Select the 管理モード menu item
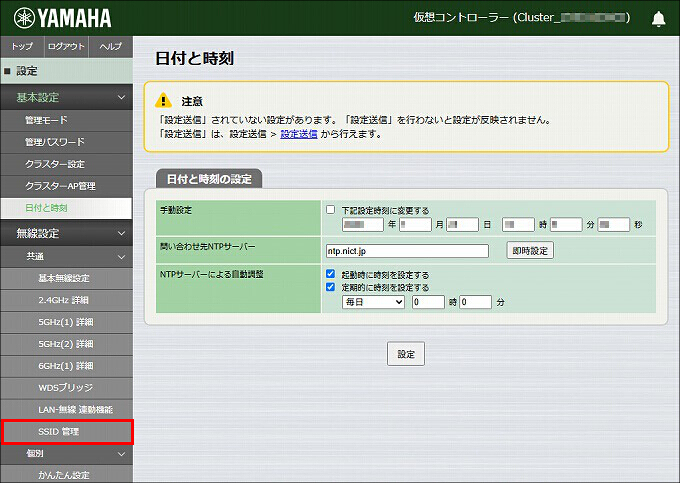This screenshot has width=680, height=483. point(66,120)
